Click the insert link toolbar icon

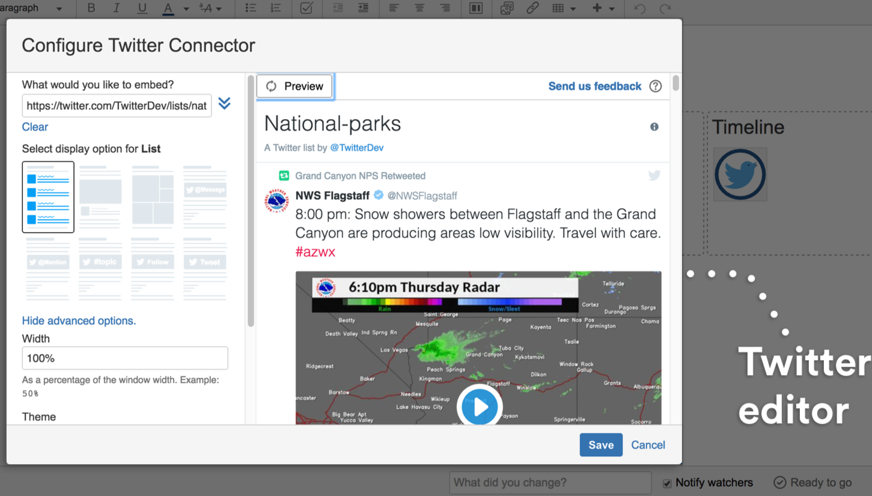click(x=532, y=9)
